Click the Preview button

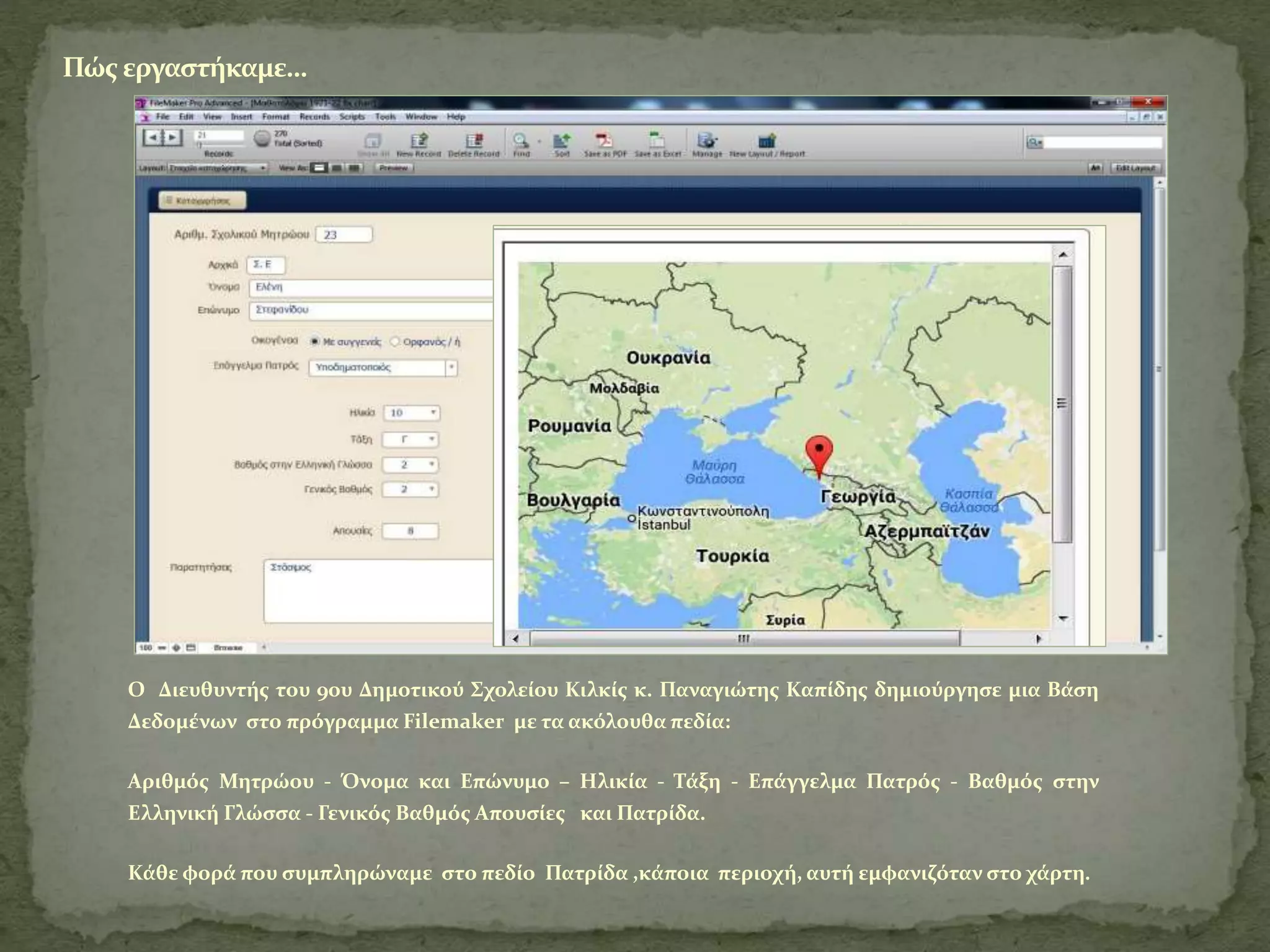[393, 168]
